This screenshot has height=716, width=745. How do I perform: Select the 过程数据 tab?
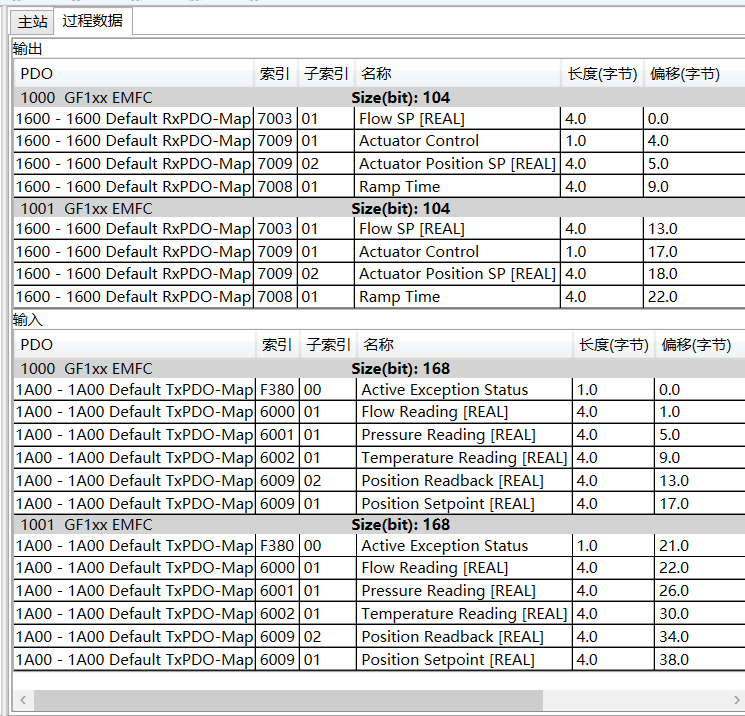(x=92, y=21)
